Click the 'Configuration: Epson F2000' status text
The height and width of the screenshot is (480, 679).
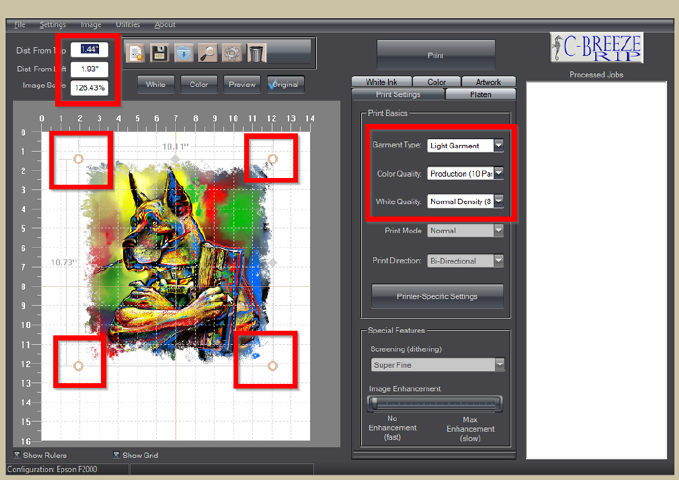pos(52,469)
